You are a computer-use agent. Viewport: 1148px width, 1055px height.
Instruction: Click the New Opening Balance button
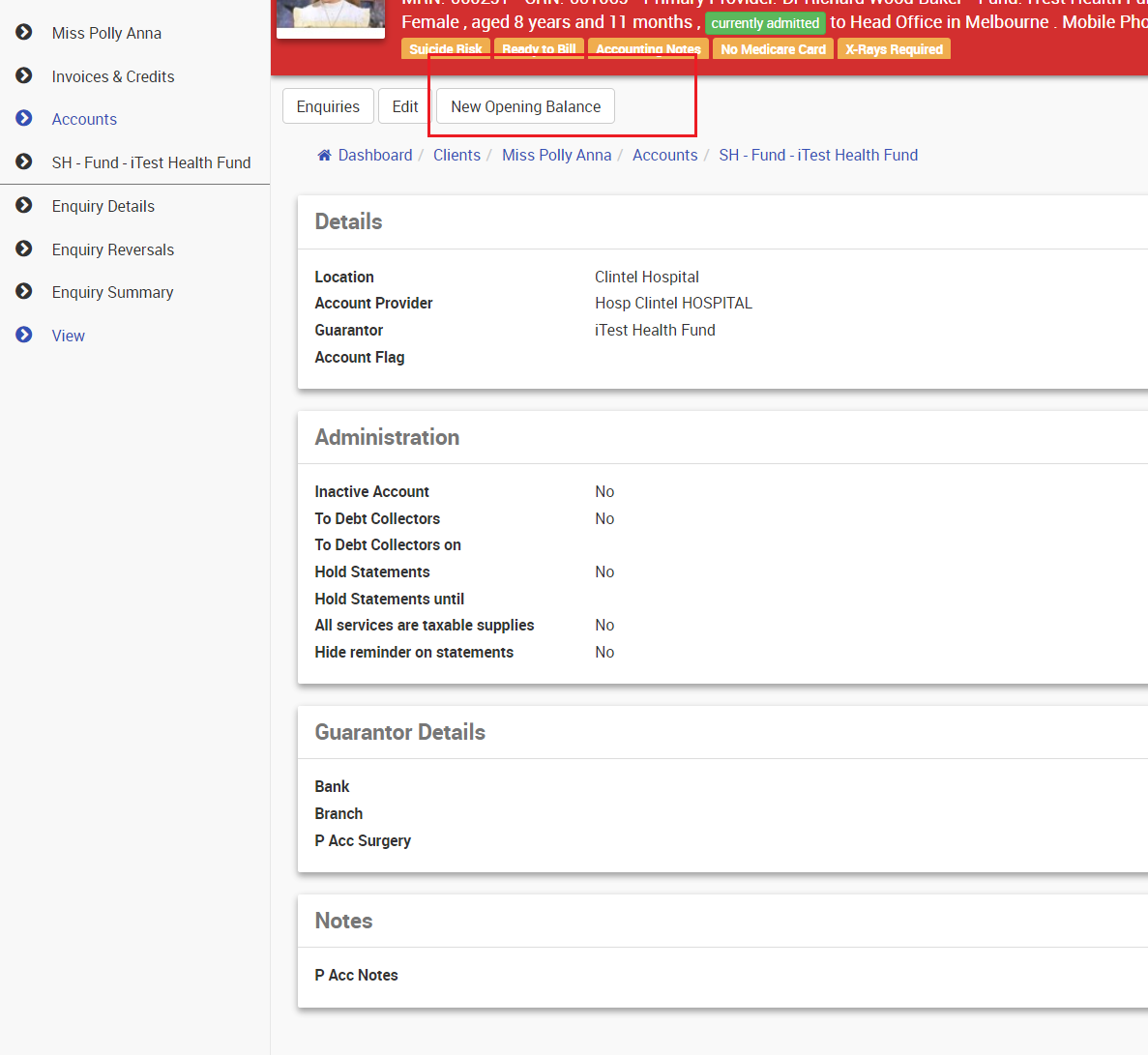(x=526, y=107)
